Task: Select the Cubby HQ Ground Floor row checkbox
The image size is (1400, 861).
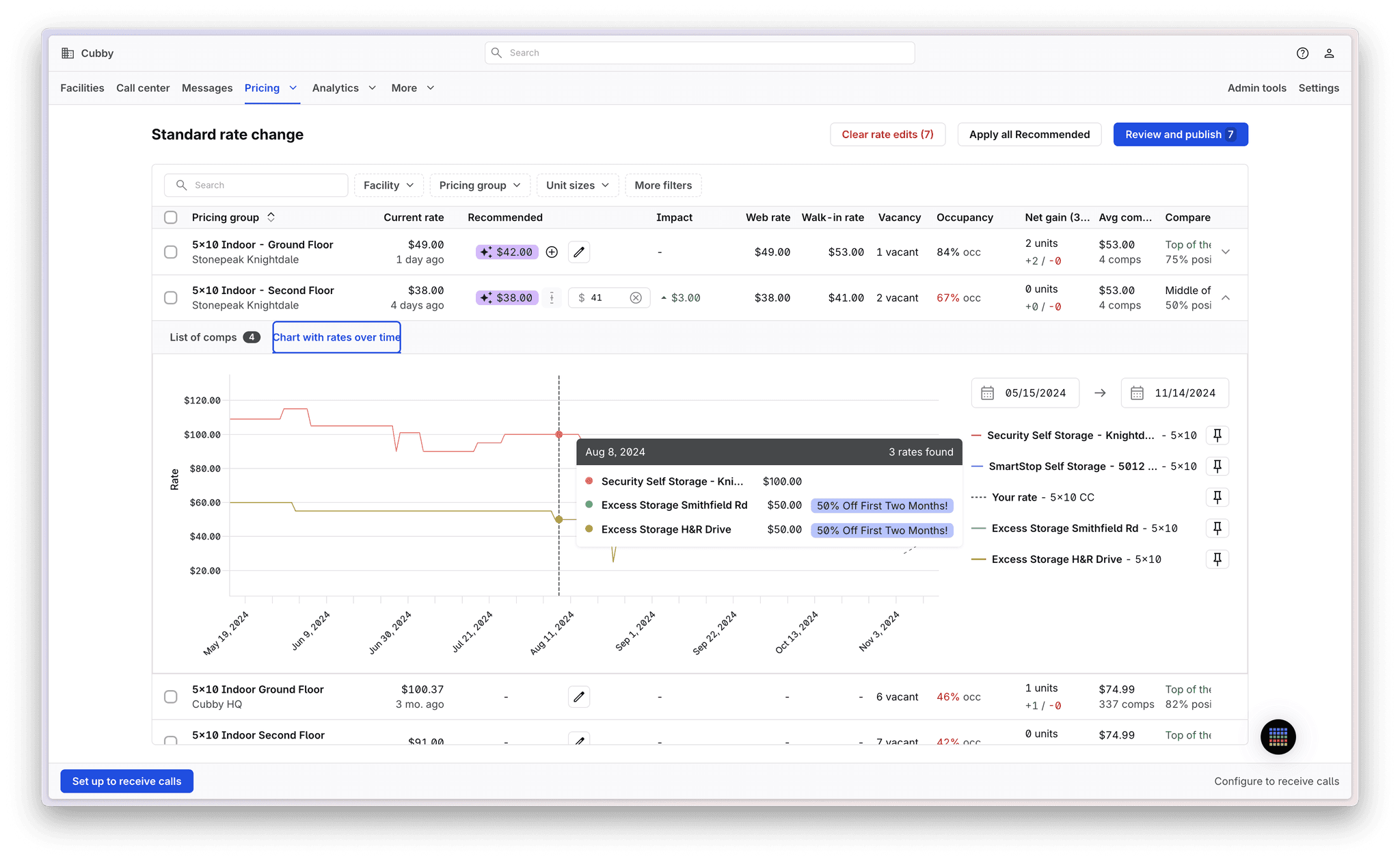Action: [x=171, y=697]
